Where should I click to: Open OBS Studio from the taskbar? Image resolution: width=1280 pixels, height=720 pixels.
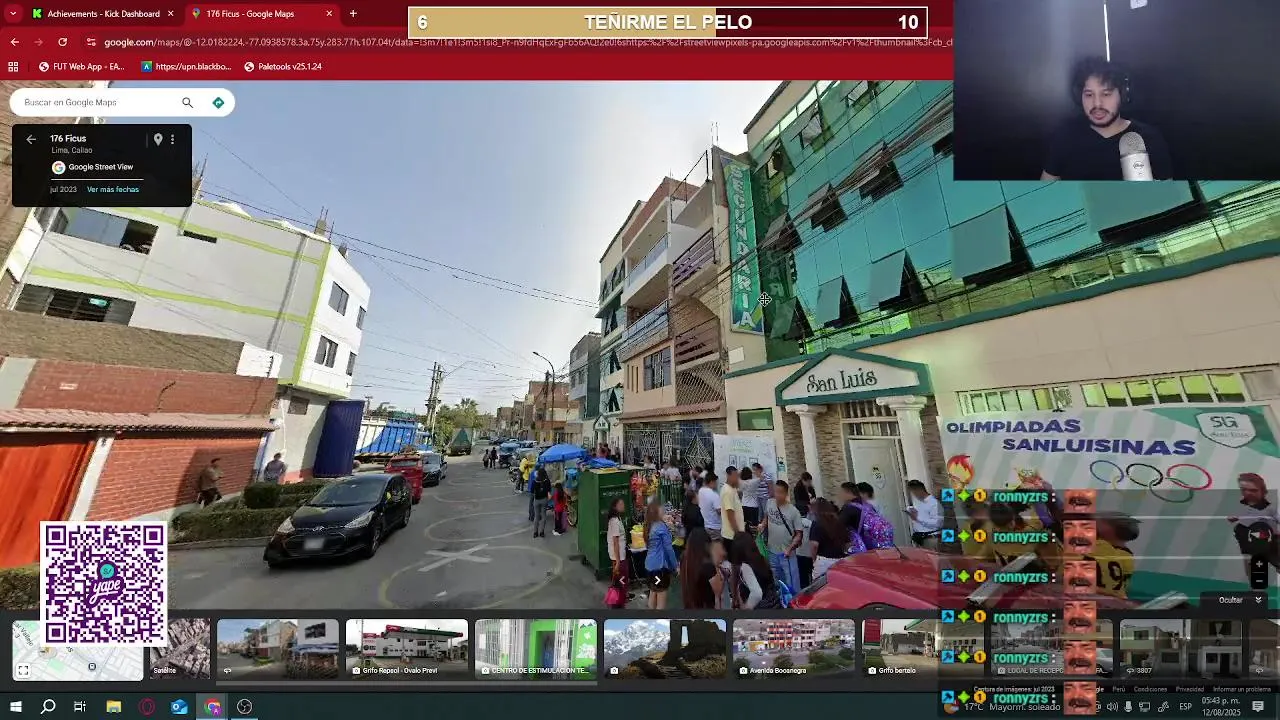pyautogui.click(x=244, y=707)
